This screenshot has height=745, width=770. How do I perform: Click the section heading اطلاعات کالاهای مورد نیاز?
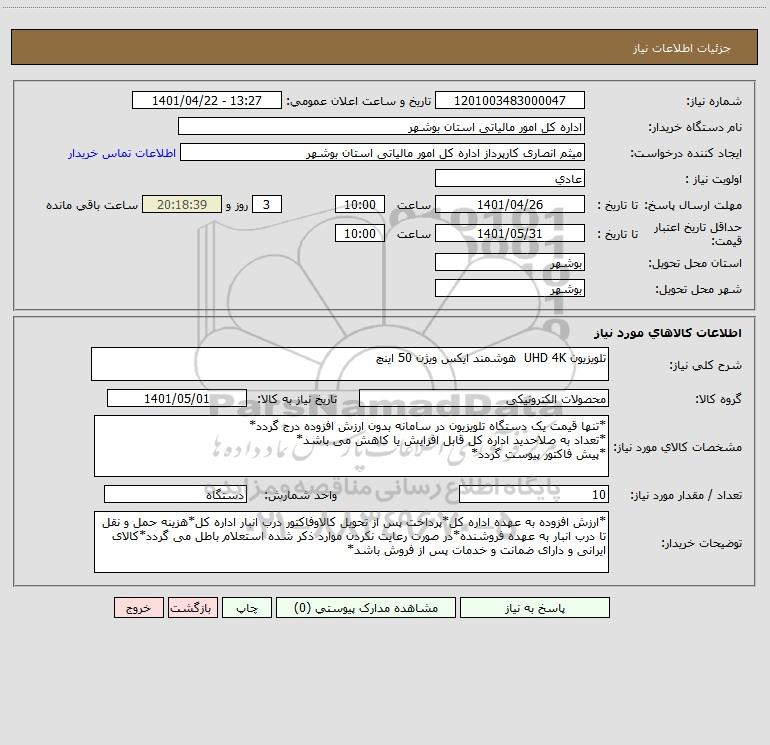(x=668, y=333)
